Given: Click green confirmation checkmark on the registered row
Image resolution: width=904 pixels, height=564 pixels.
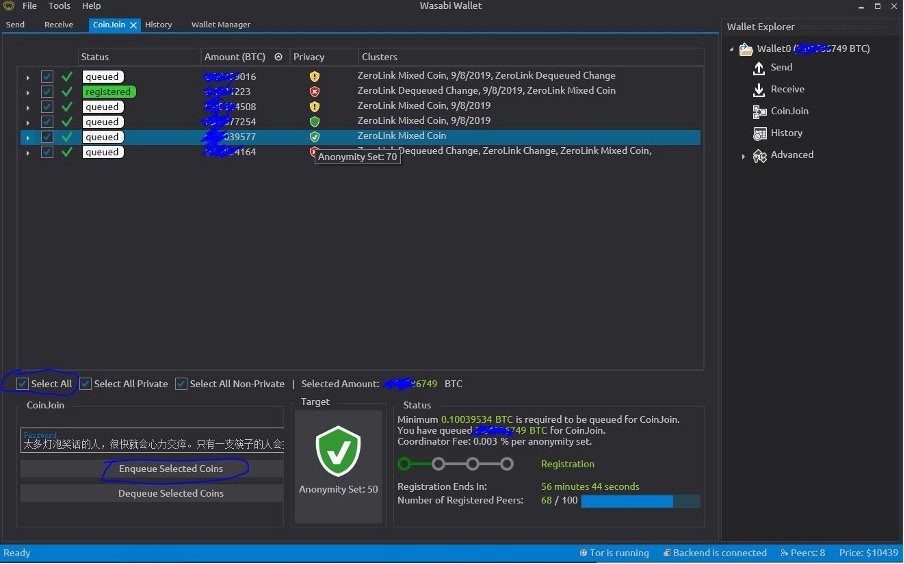Looking at the screenshot, I should 67,91.
